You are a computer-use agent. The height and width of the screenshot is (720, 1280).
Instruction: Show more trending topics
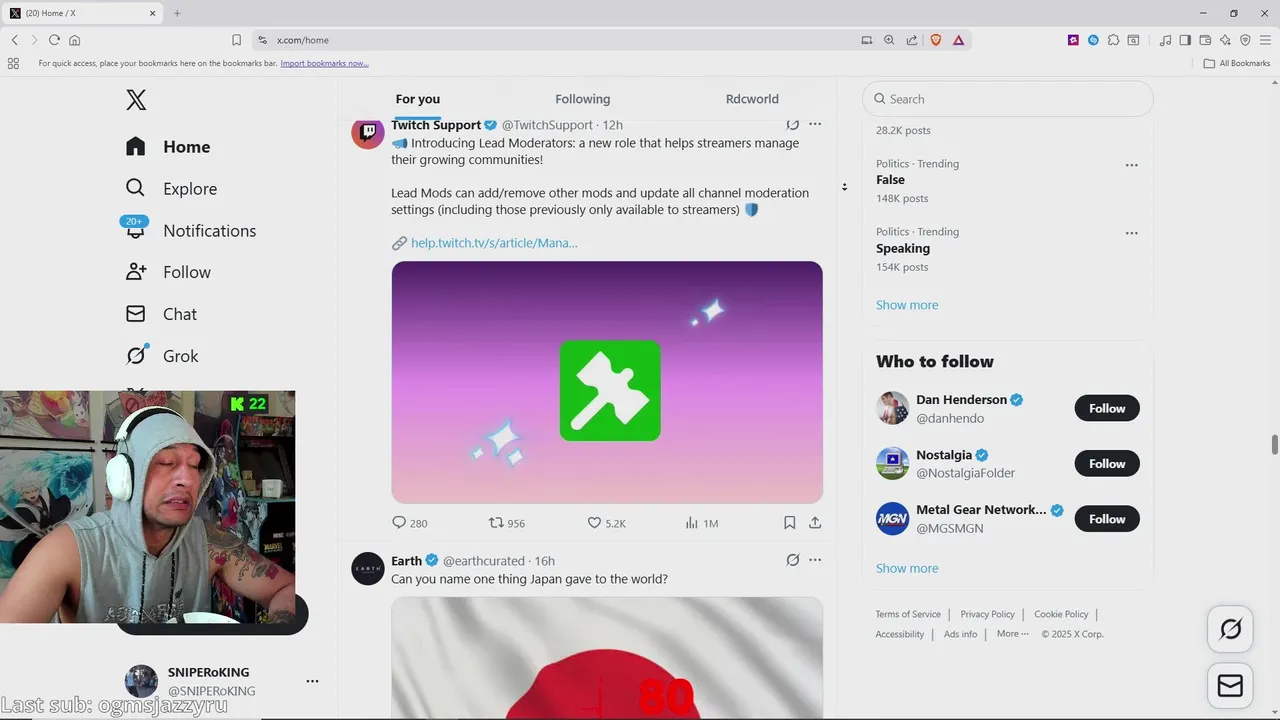(x=907, y=305)
